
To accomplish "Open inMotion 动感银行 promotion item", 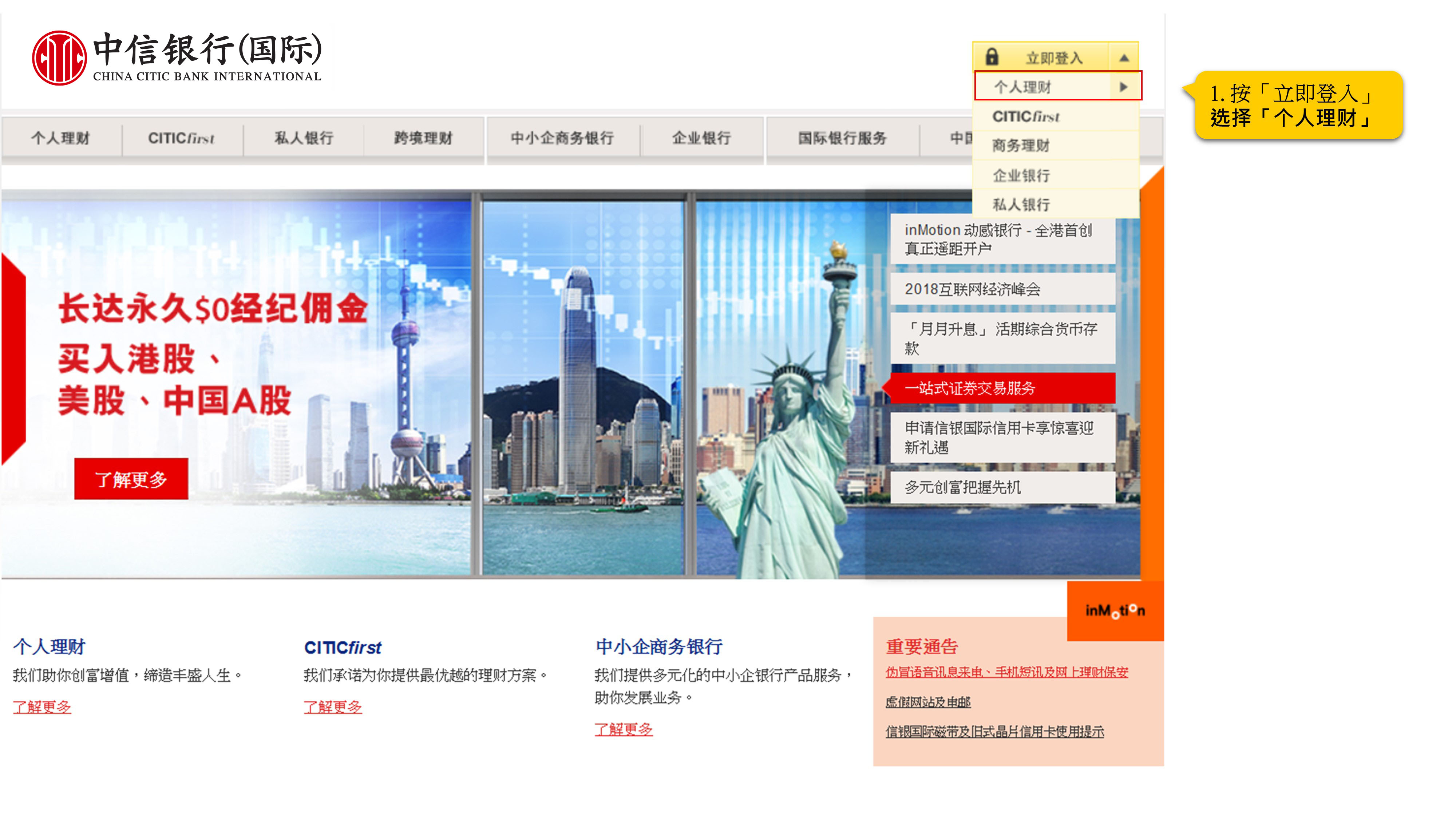I will point(1003,239).
